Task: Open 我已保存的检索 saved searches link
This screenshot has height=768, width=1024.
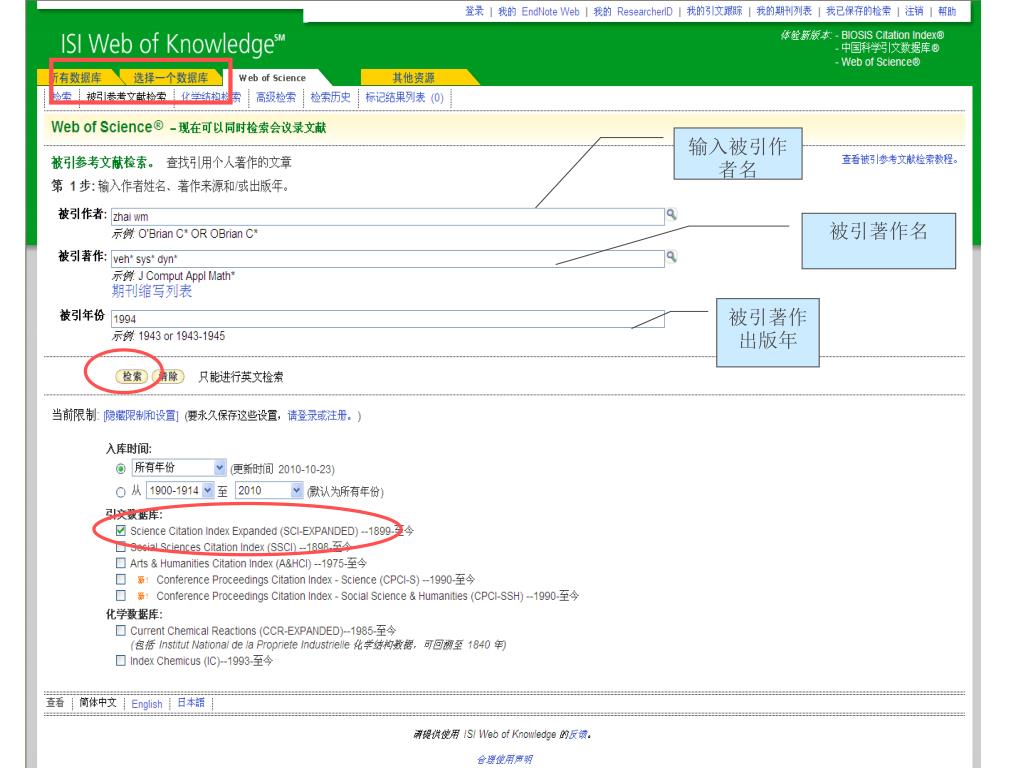Action: [x=858, y=11]
